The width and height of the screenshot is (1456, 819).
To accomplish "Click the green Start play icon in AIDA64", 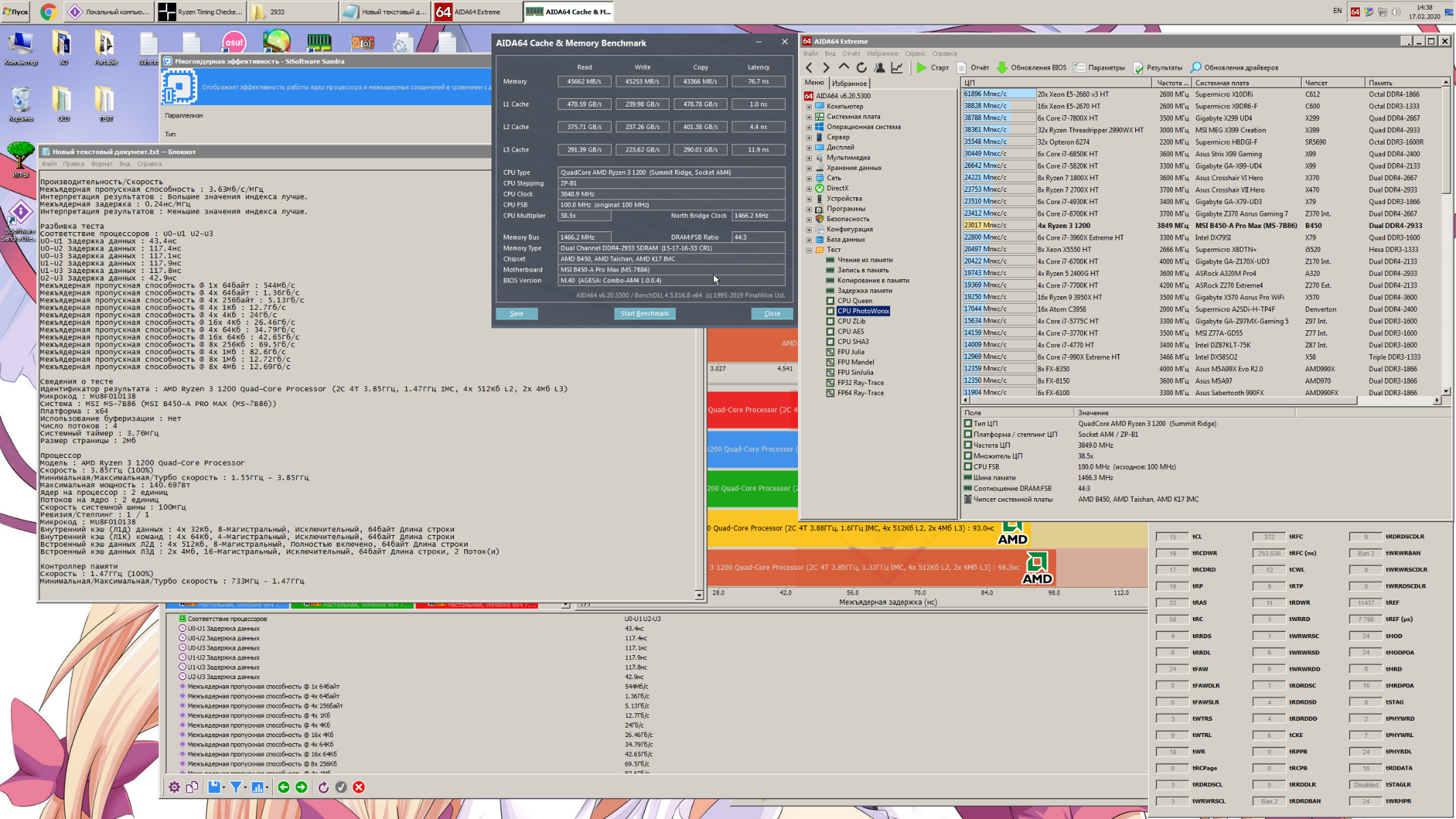I will click(x=922, y=68).
